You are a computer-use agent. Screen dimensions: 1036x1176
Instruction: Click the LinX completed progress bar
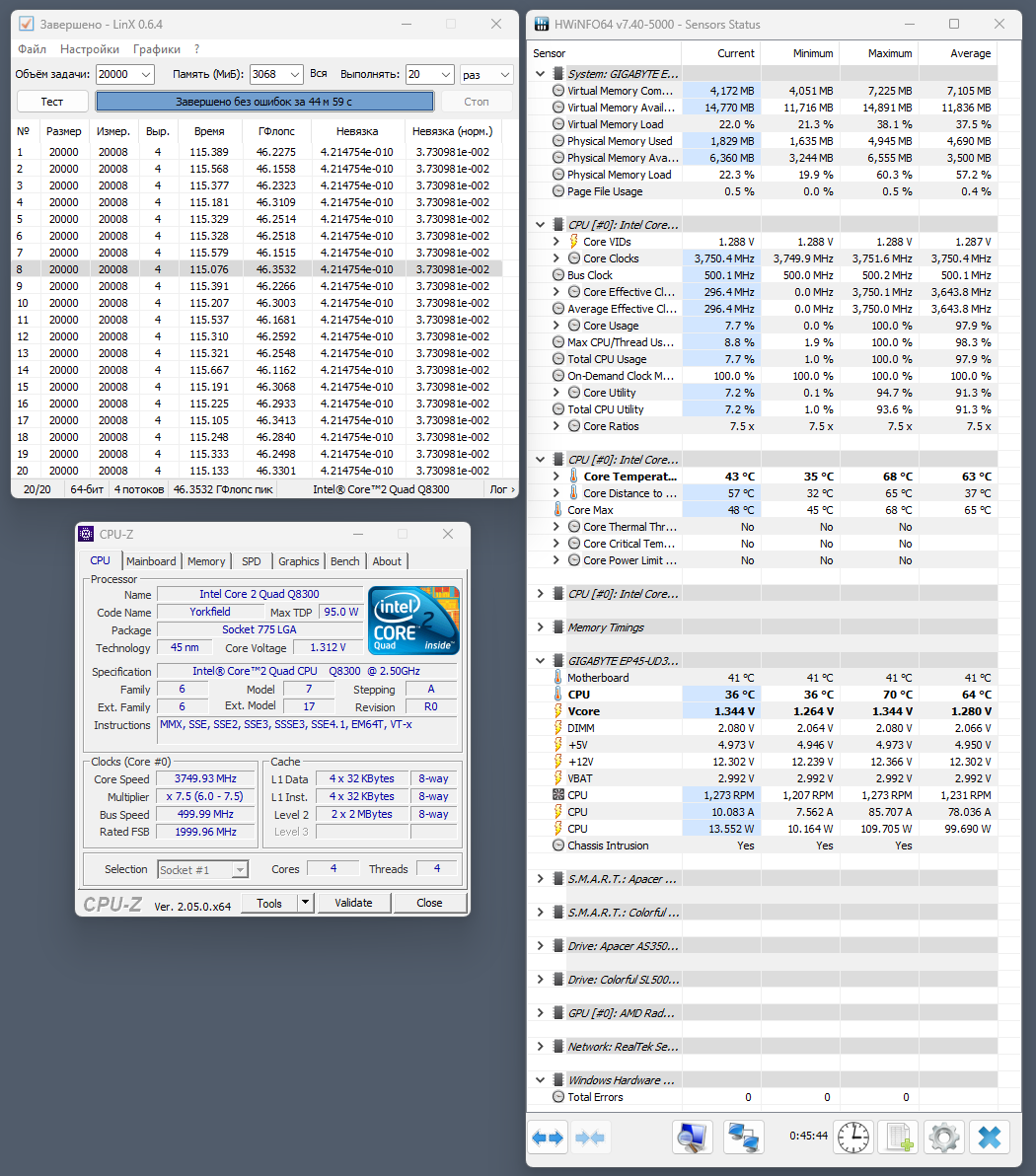[264, 102]
